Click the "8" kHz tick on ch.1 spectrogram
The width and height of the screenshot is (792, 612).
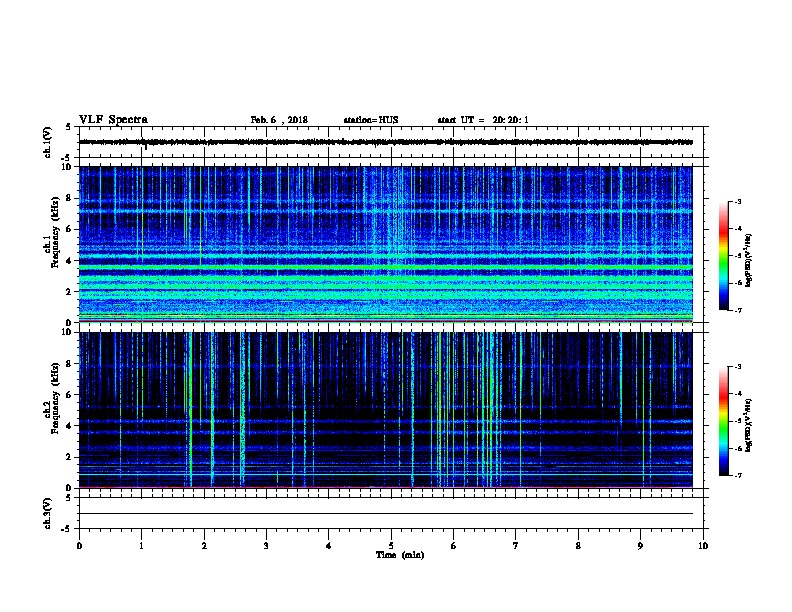(x=69, y=198)
